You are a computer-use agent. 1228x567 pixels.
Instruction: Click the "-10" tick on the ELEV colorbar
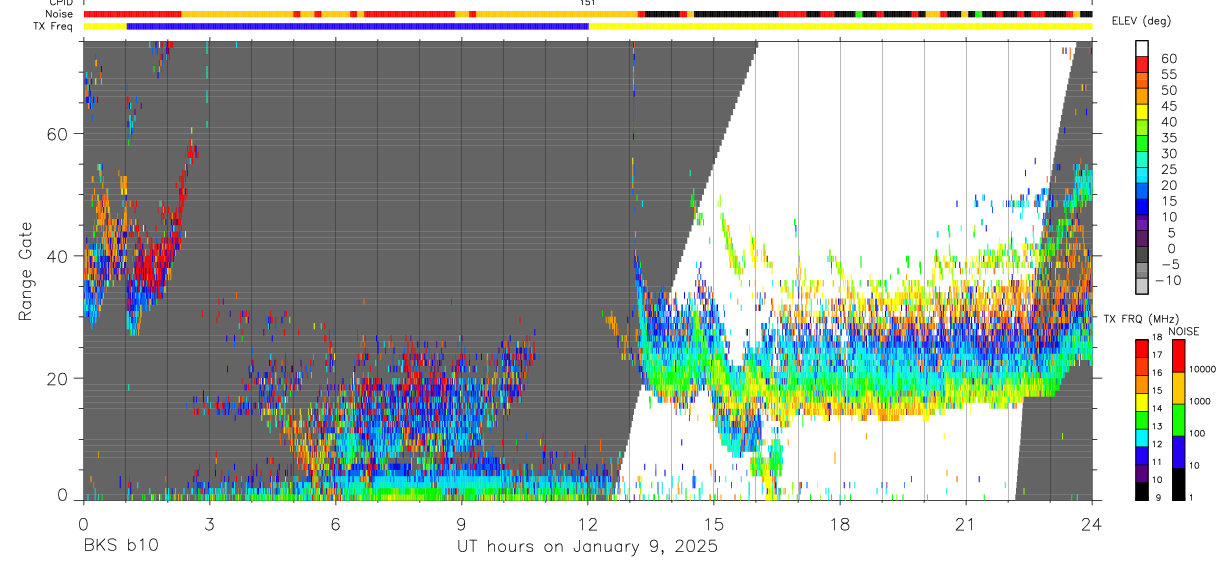coord(1170,281)
